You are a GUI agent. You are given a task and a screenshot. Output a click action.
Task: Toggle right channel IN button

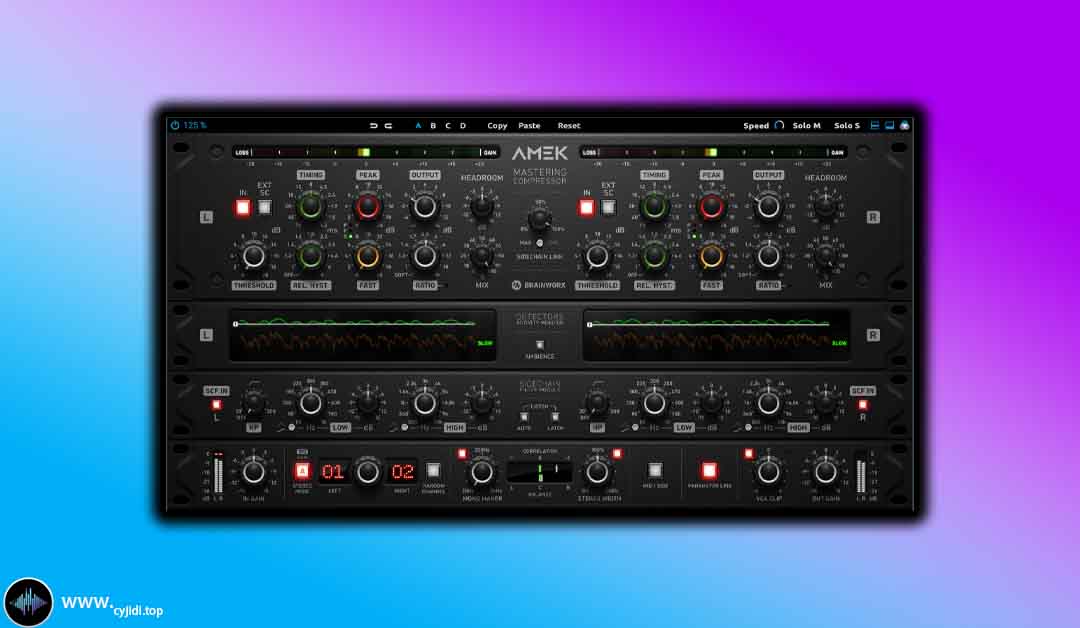pos(586,207)
